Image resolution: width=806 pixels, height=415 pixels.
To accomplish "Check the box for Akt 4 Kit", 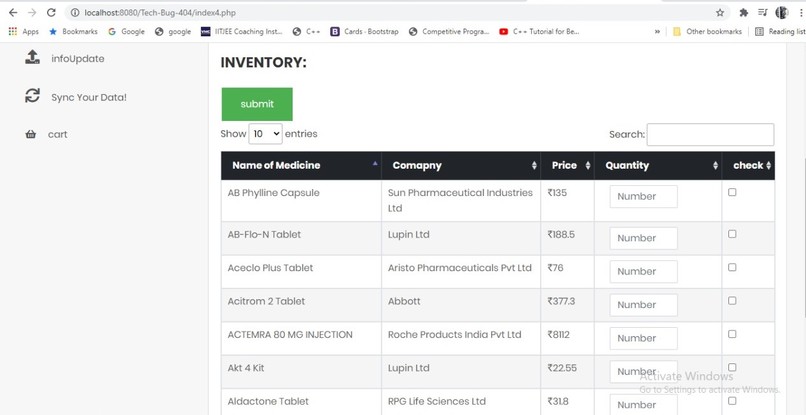I will 732,368.
